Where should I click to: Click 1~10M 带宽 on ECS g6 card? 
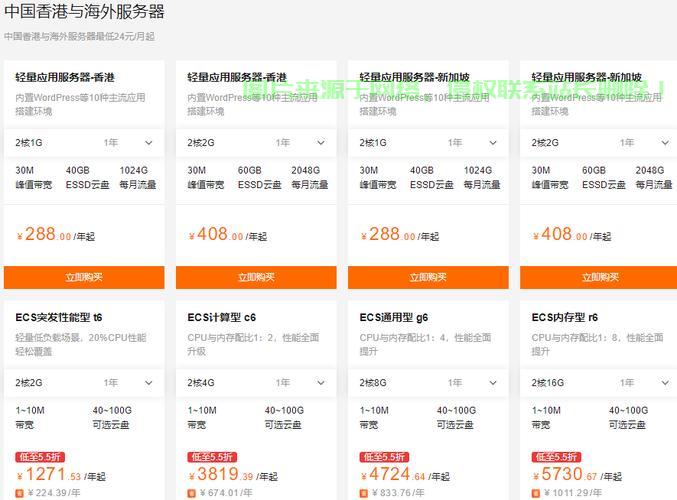[374, 418]
